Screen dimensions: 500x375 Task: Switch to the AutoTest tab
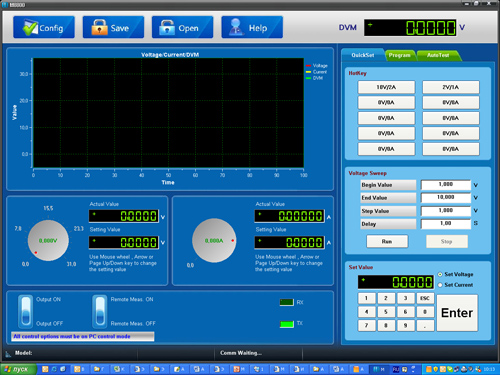pyautogui.click(x=438, y=55)
